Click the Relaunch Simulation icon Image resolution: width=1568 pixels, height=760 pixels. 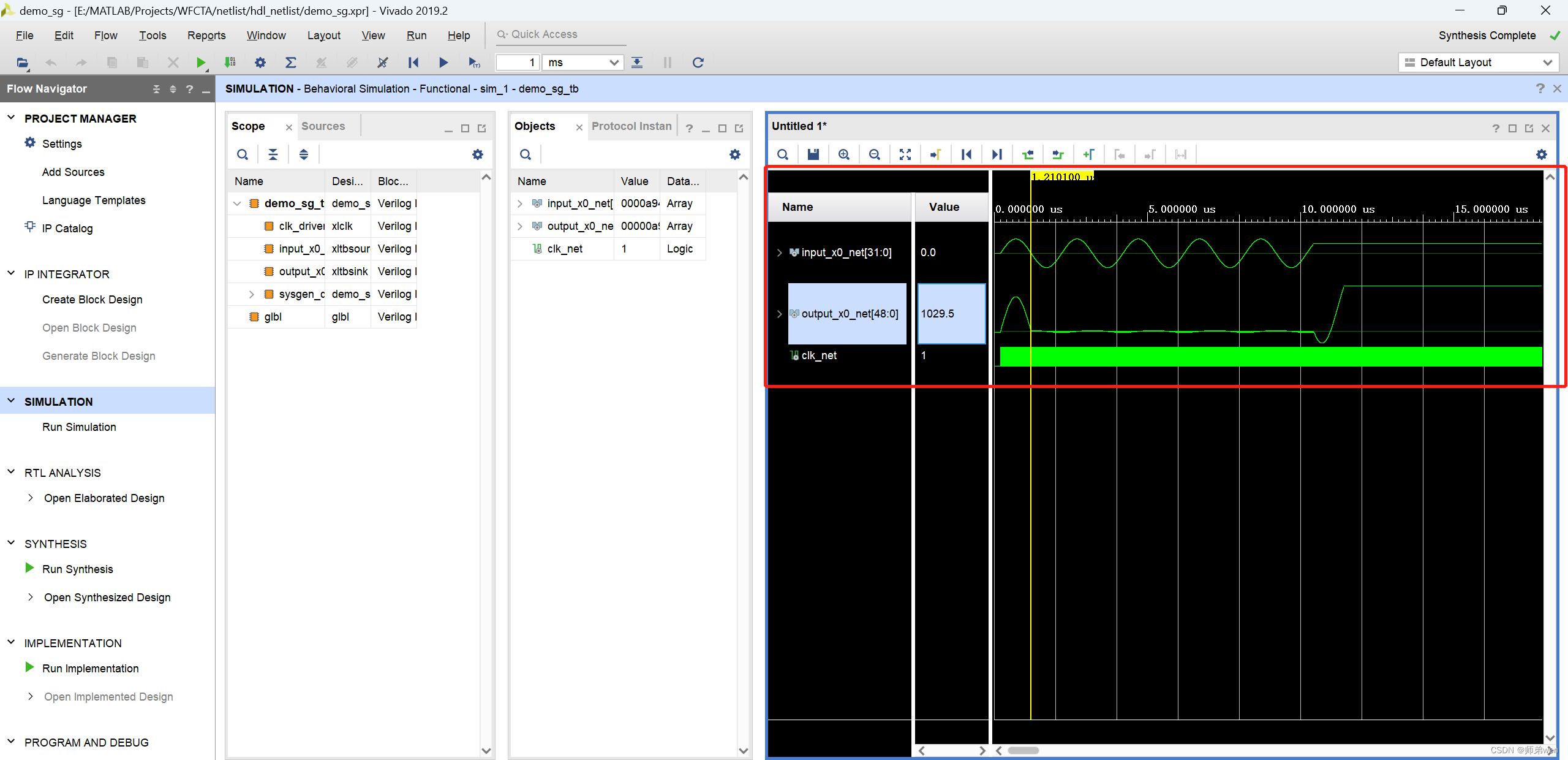698,62
